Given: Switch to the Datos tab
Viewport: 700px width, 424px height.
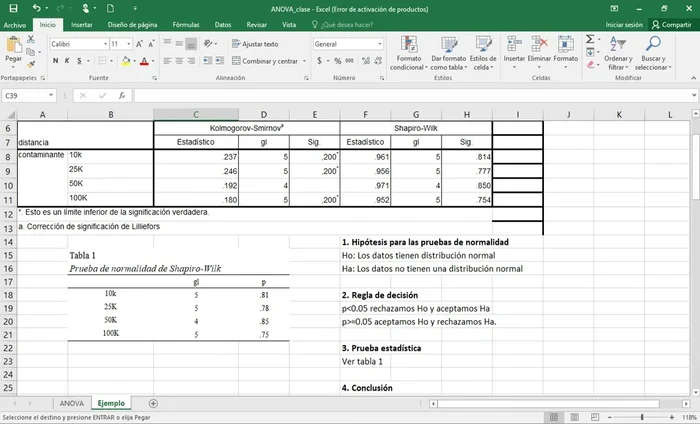Looking at the screenshot, I should point(223,25).
